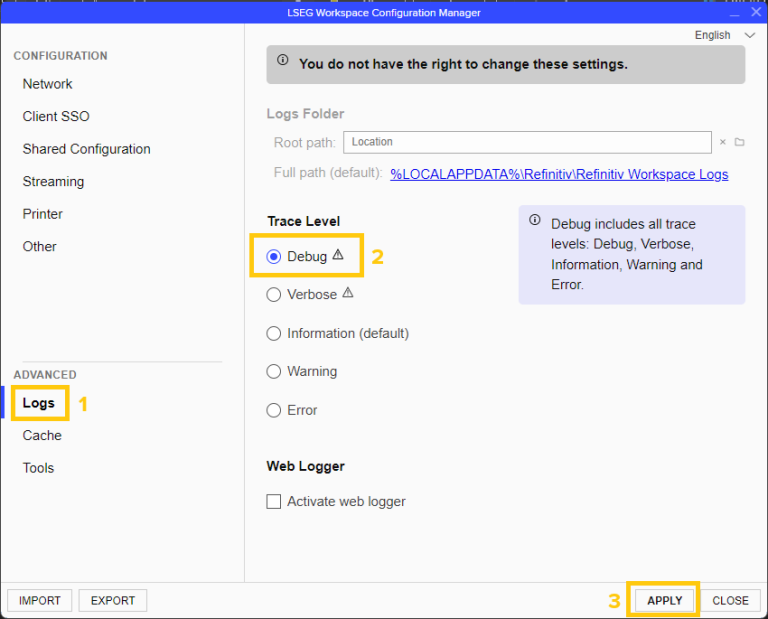The height and width of the screenshot is (619, 768).
Task: Click the warning triangle next to Verbose
Action: [348, 294]
